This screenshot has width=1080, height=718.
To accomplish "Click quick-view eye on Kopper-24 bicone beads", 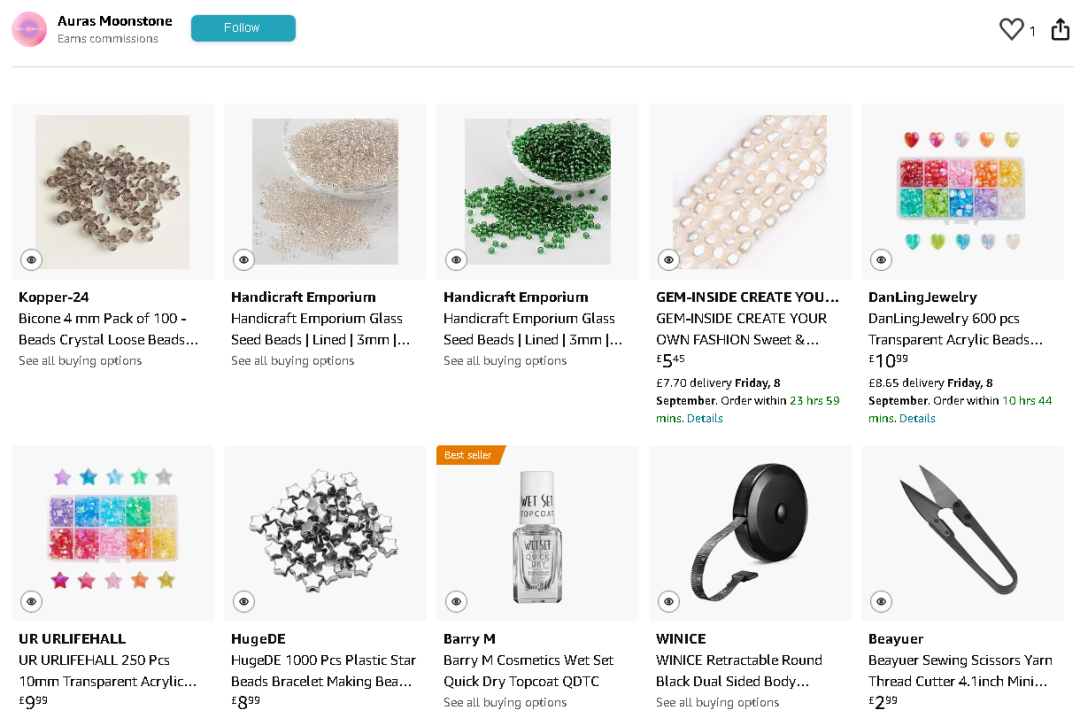I will click(31, 260).
